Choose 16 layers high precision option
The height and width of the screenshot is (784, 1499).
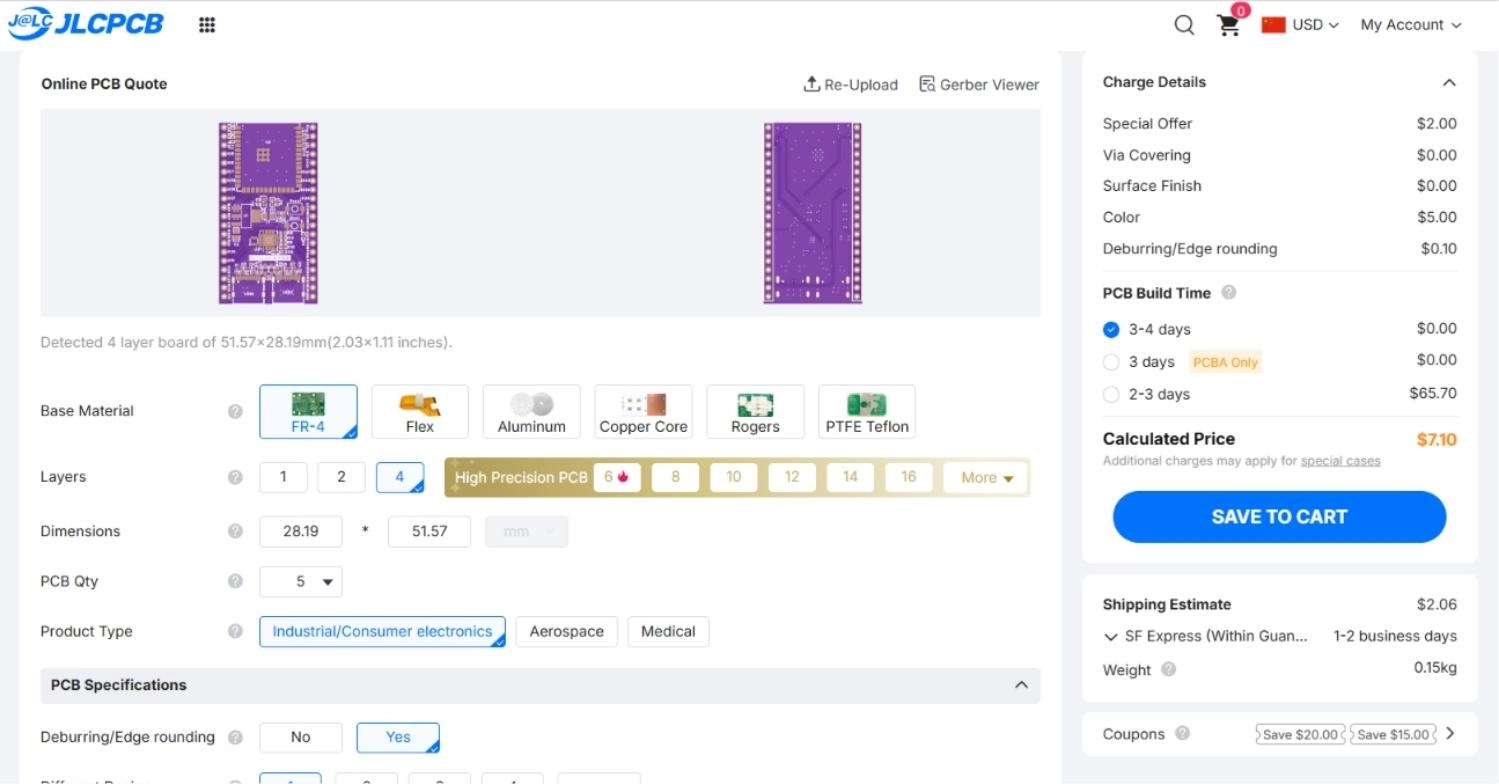[908, 477]
